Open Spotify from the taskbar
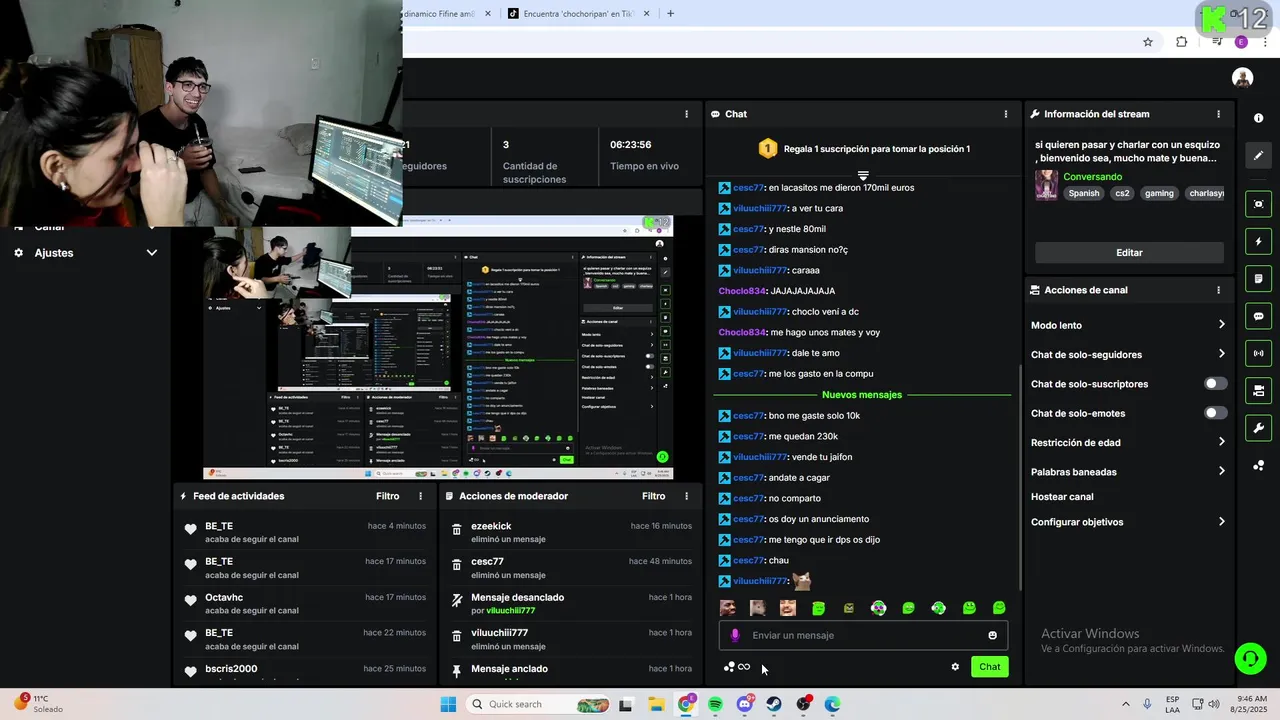Viewport: 1280px width, 720px height. pos(715,704)
